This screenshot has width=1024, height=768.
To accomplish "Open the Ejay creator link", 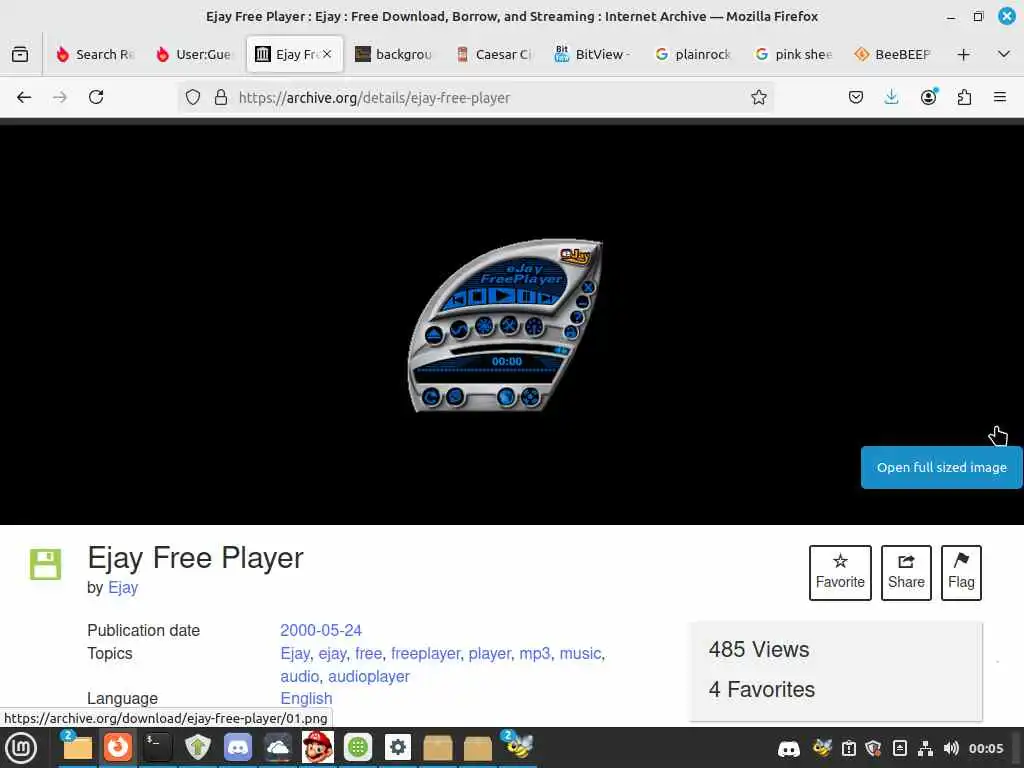I will pos(123,587).
